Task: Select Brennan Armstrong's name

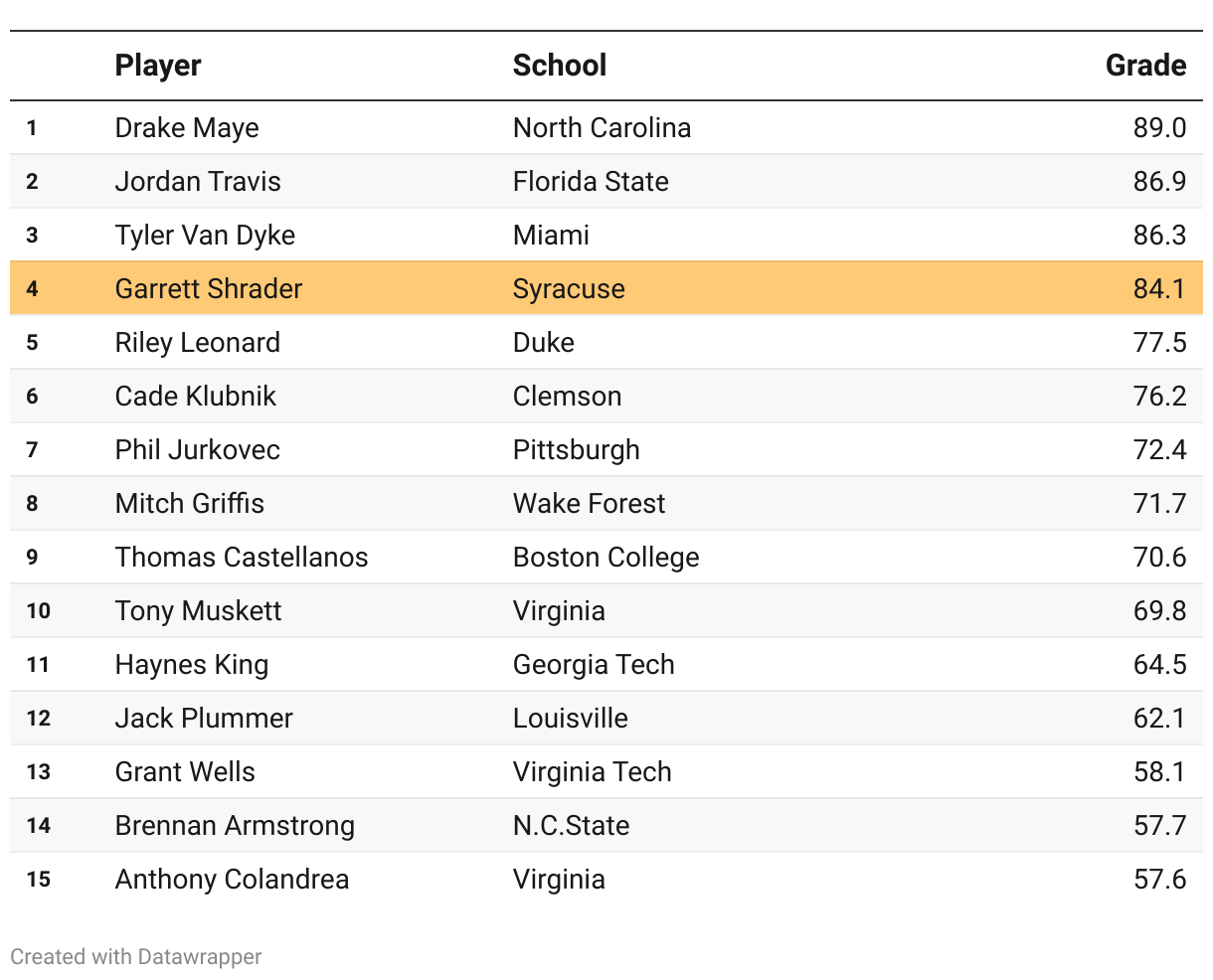Action: tap(235, 826)
